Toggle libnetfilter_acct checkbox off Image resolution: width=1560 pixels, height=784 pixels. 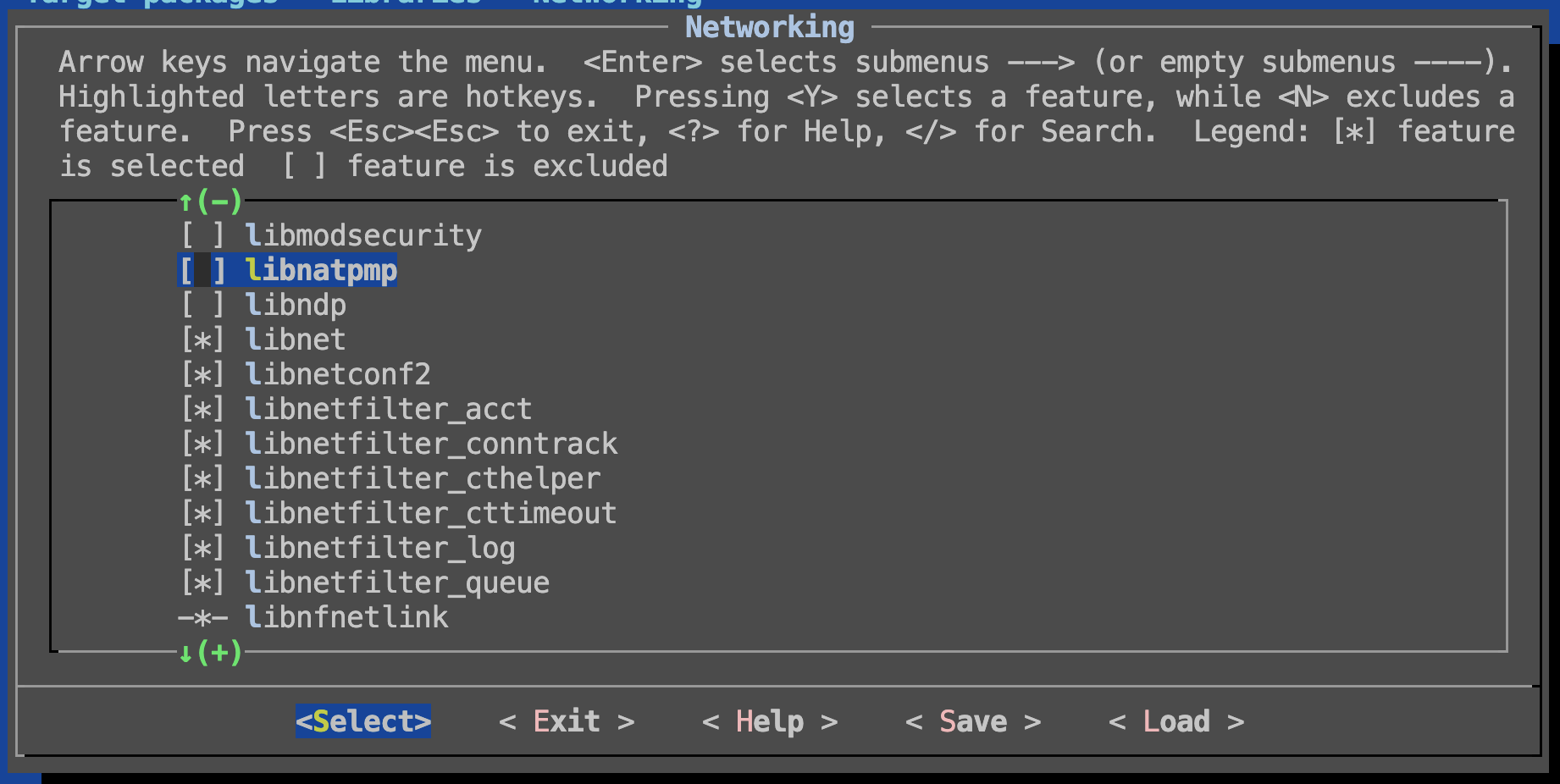[202, 409]
